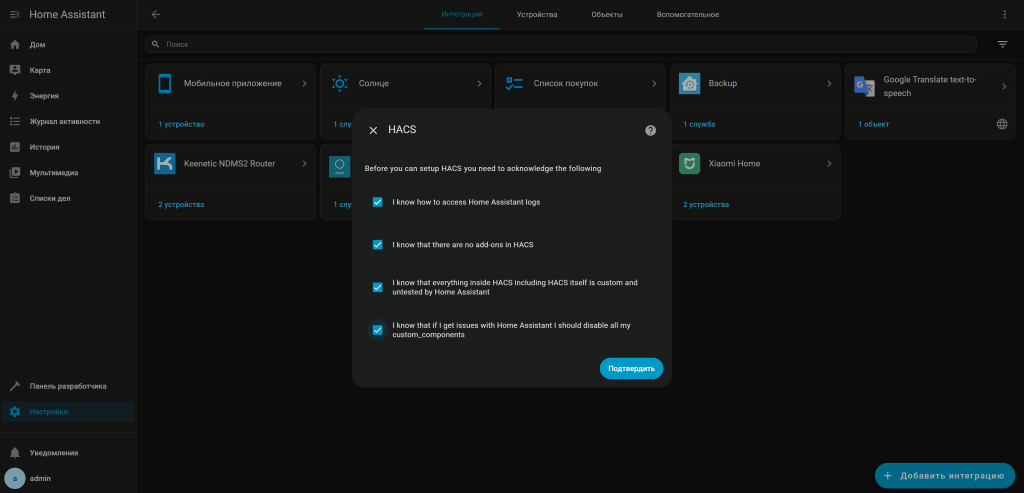1024x493 pixels.
Task: Click the Поиск search field
Action: click(561, 44)
